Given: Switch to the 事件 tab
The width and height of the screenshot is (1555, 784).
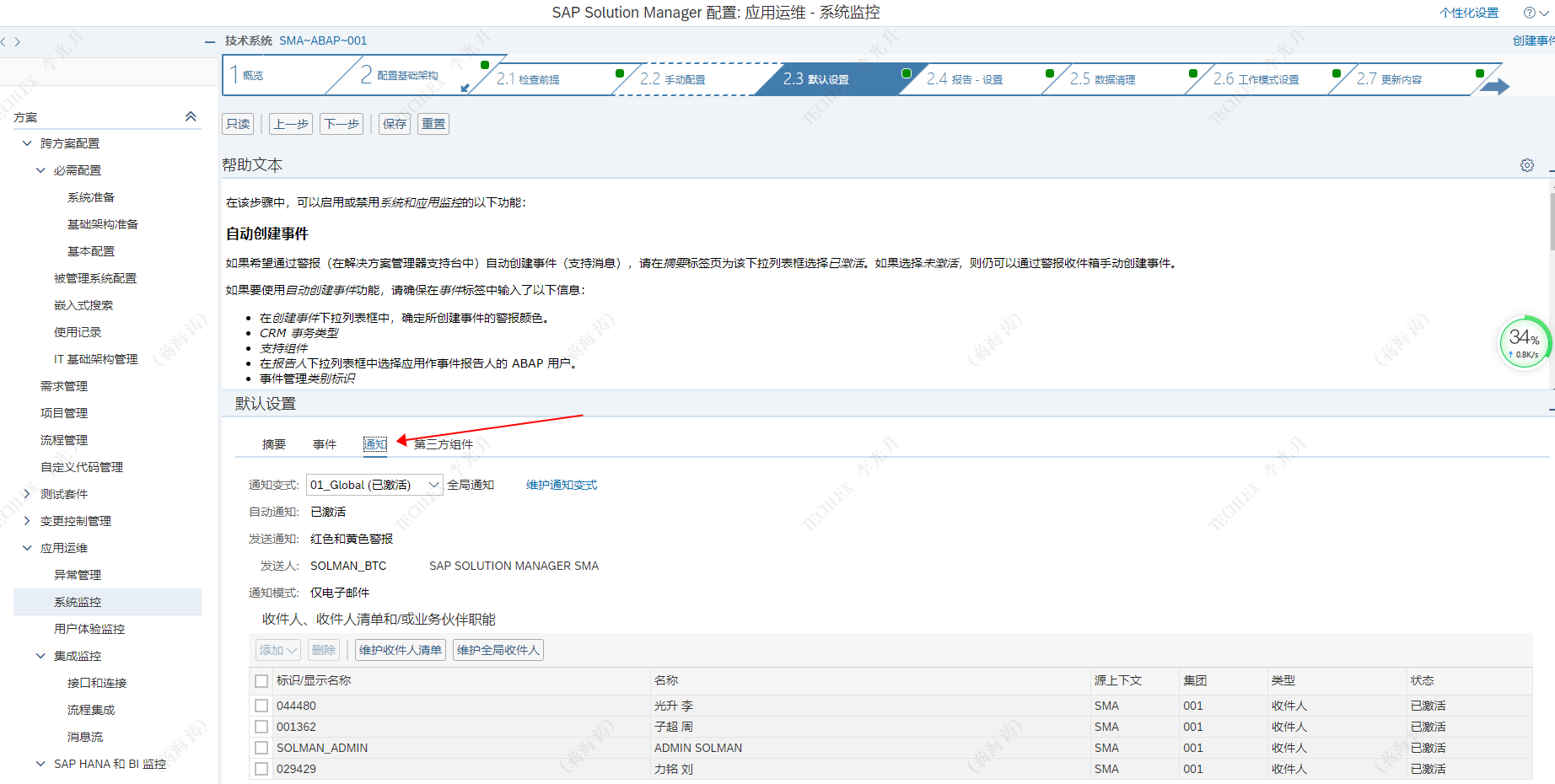Looking at the screenshot, I should pyautogui.click(x=325, y=444).
